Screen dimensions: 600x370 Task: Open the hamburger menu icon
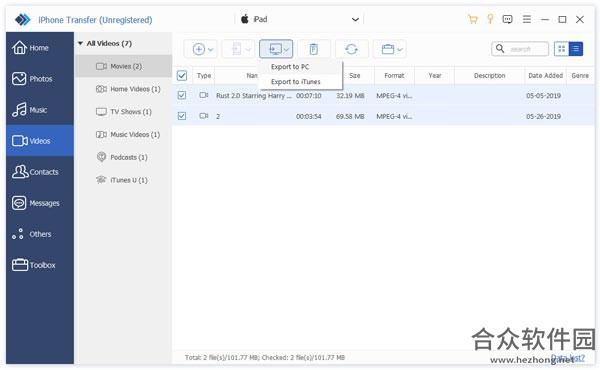[527, 19]
